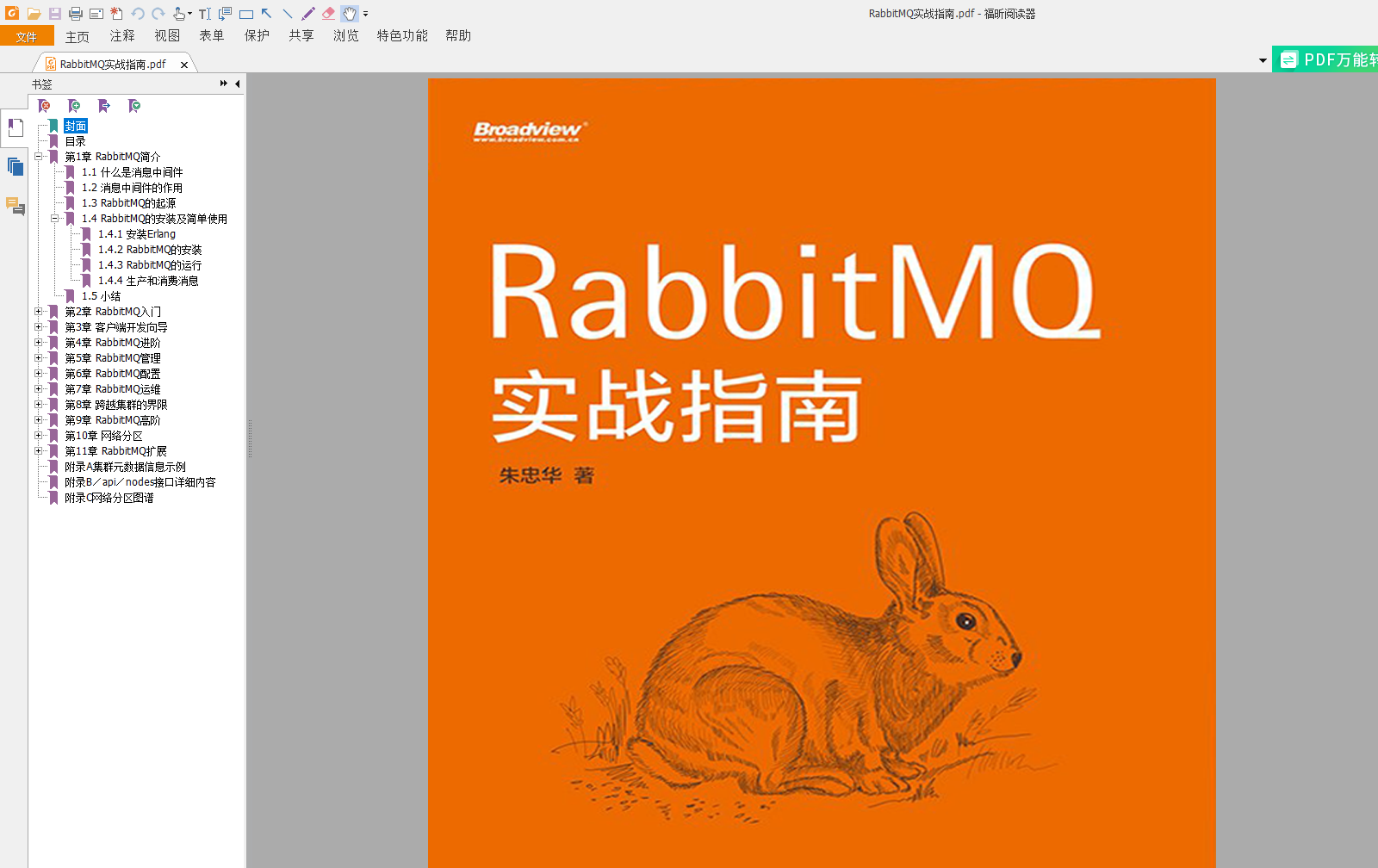Switch to the 注释 ribbon tab
Screen dimensions: 1378x868
[122, 36]
